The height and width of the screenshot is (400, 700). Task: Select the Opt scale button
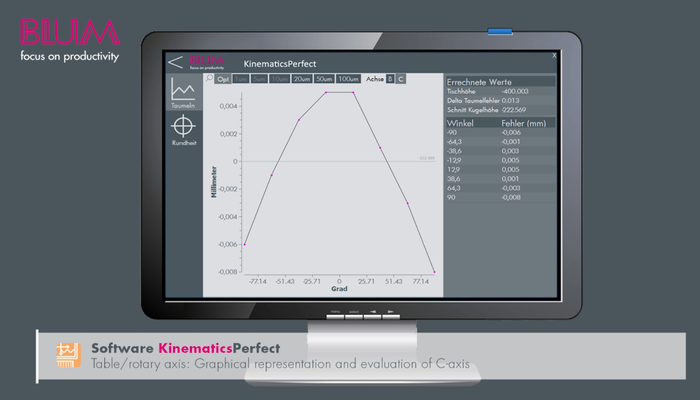223,79
